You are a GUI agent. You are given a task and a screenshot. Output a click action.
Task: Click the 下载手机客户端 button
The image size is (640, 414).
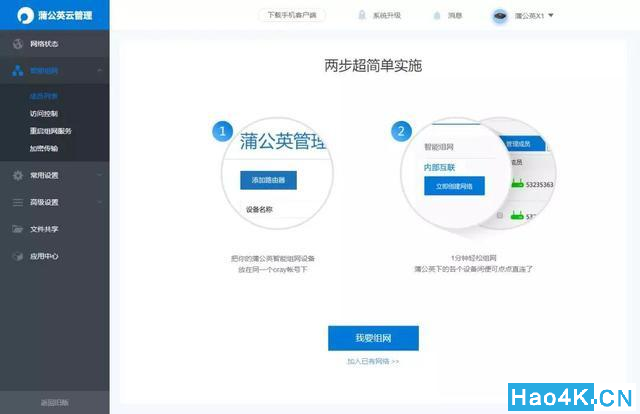pyautogui.click(x=291, y=15)
